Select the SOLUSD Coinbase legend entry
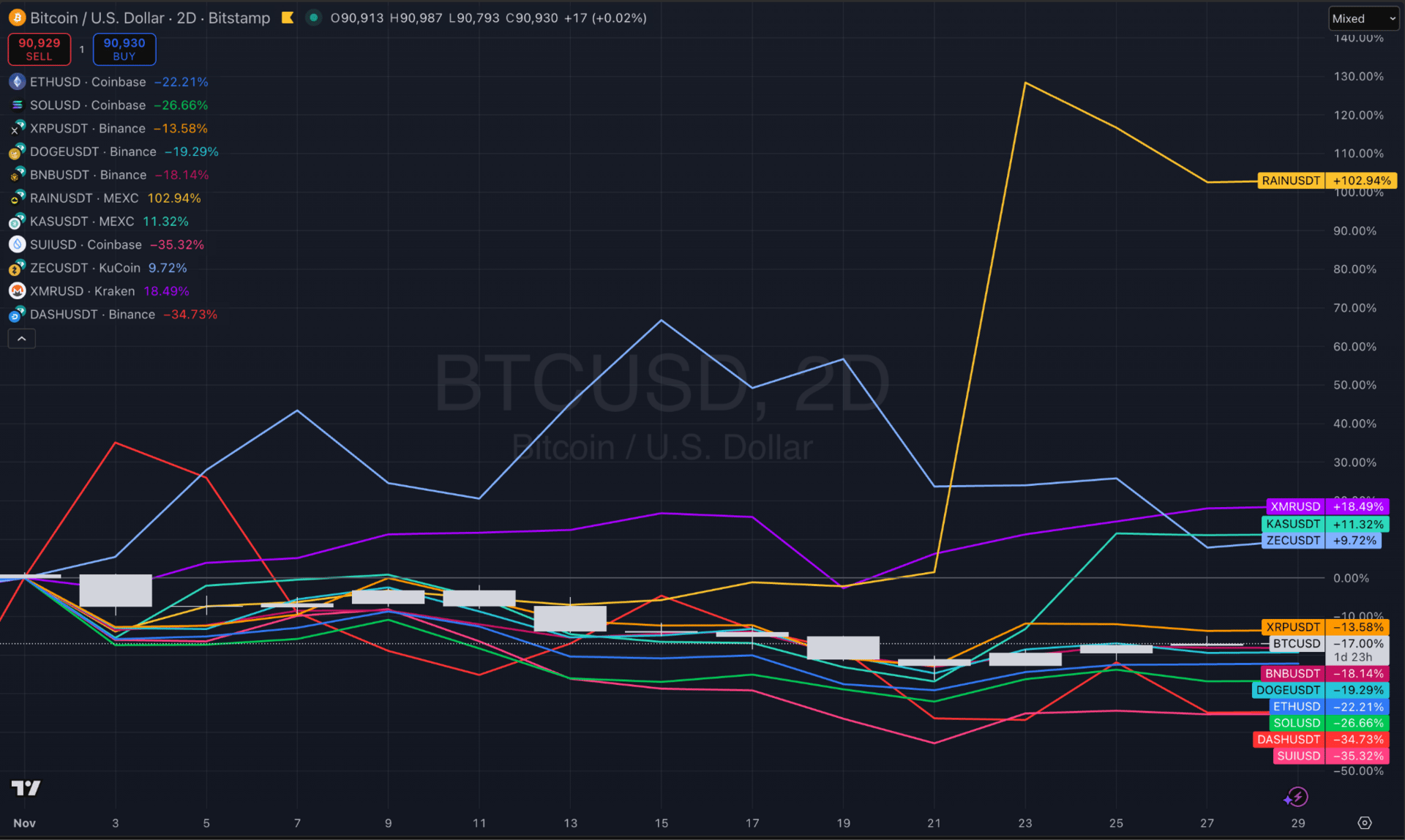Screen dimensions: 1405x840 [x=88, y=105]
